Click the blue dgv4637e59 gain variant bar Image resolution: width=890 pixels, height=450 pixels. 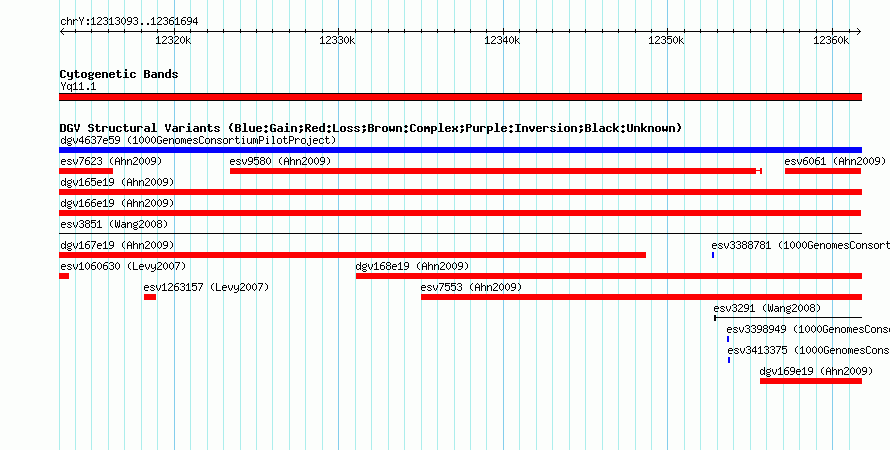click(460, 150)
